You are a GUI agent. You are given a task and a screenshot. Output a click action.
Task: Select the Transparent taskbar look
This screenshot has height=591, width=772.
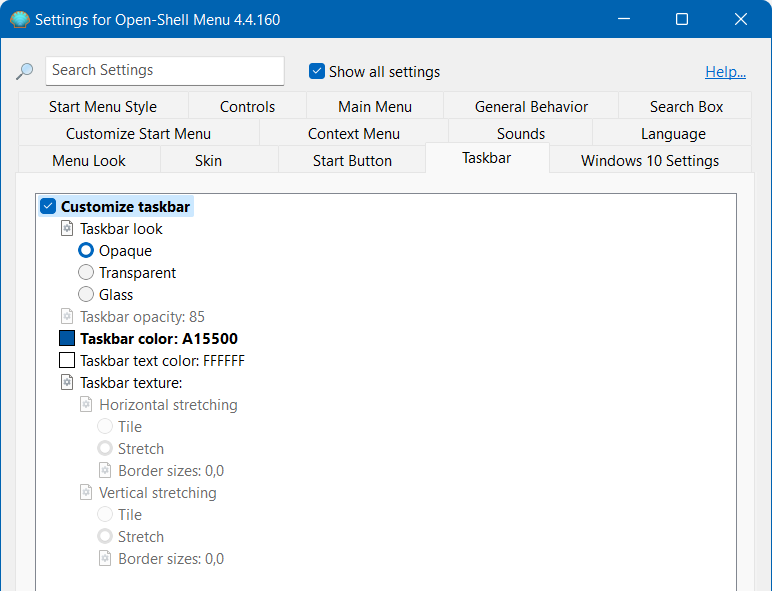(x=86, y=272)
